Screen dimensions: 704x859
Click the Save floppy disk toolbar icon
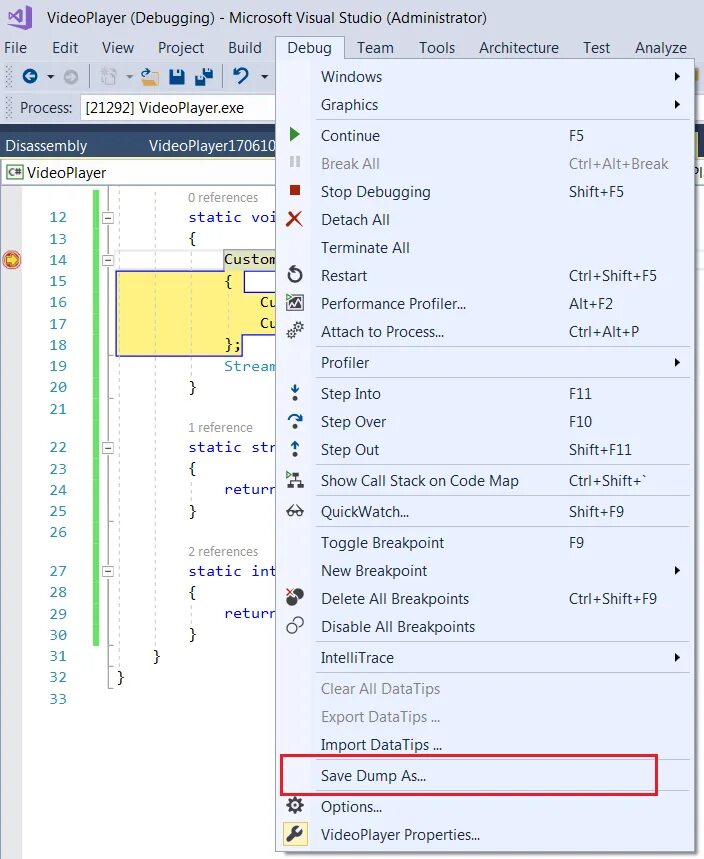[176, 77]
